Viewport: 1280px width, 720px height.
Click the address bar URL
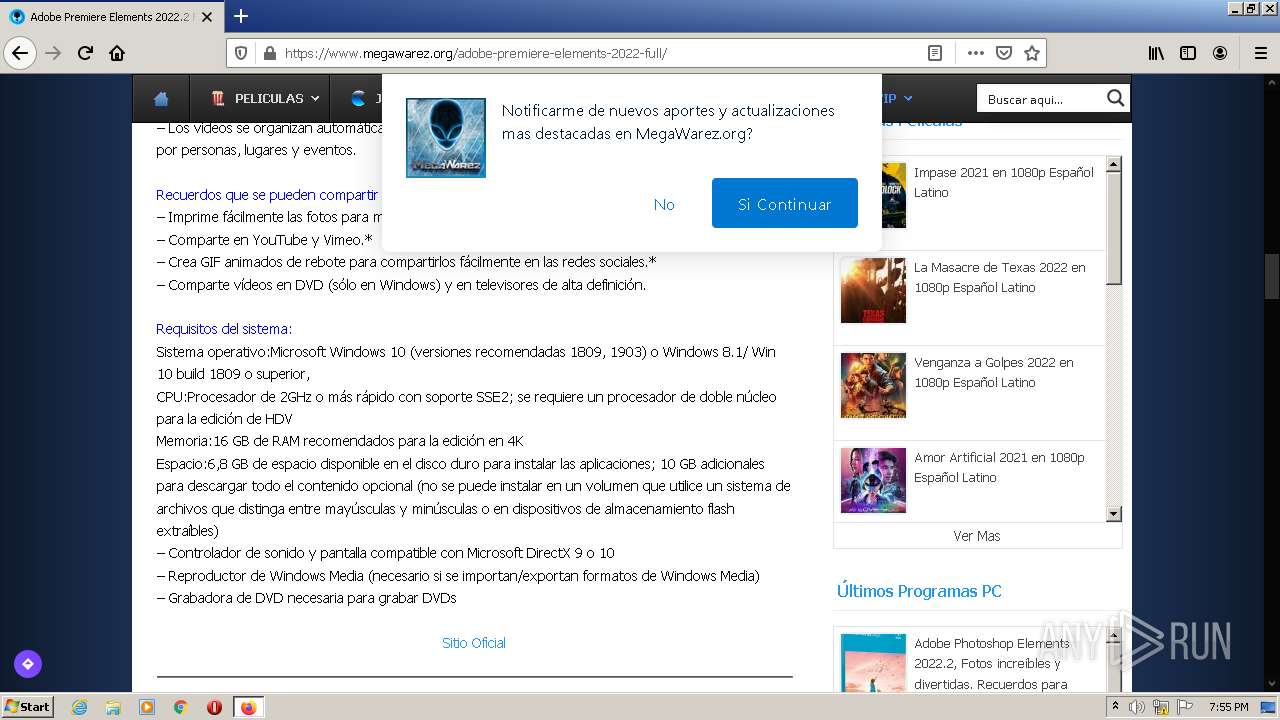pos(476,53)
